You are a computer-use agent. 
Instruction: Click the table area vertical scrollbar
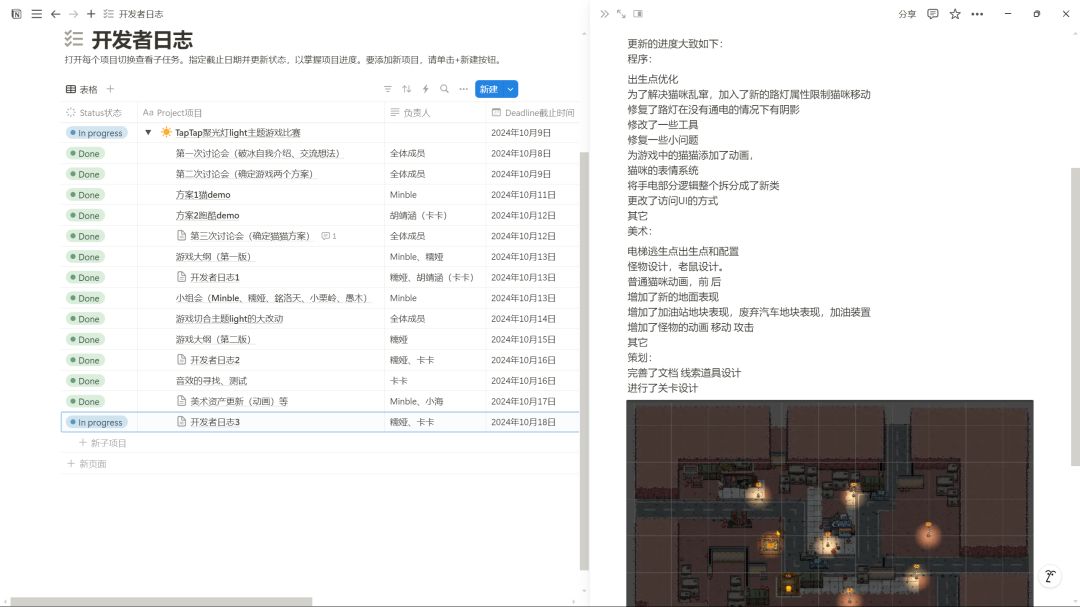tap(584, 361)
